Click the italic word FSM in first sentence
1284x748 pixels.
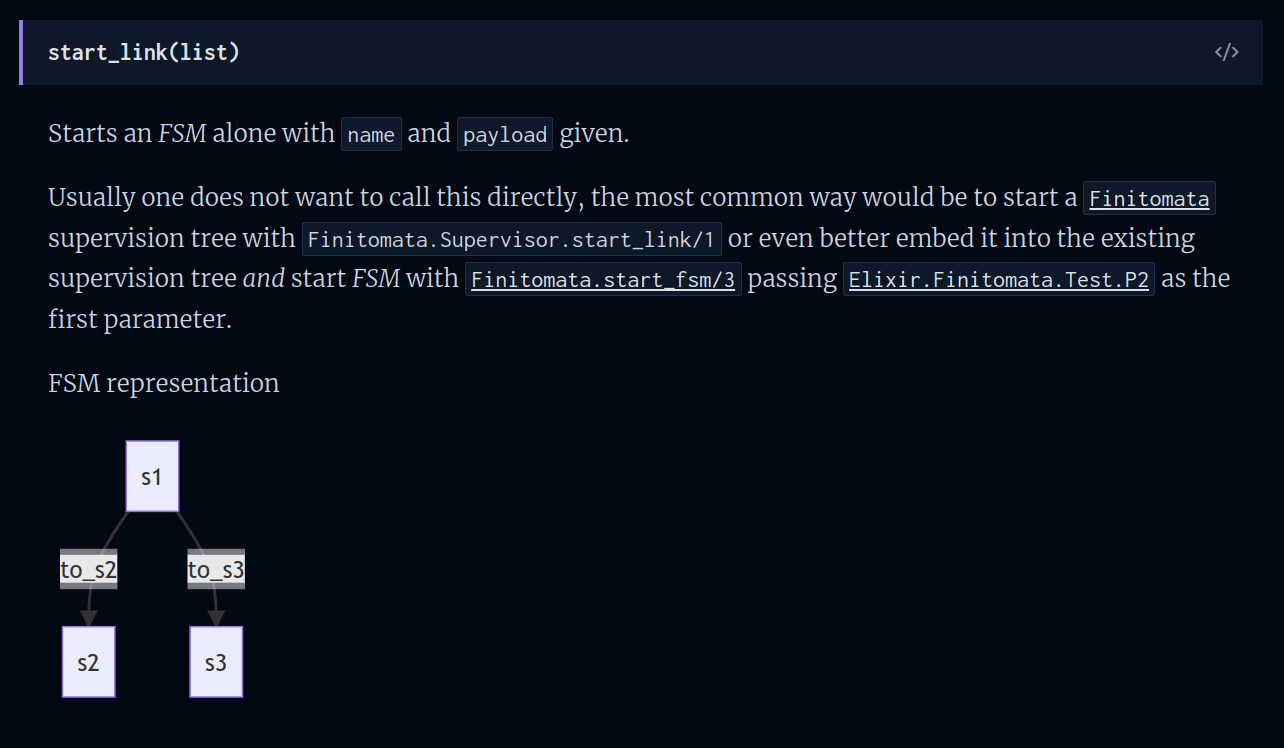(182, 133)
